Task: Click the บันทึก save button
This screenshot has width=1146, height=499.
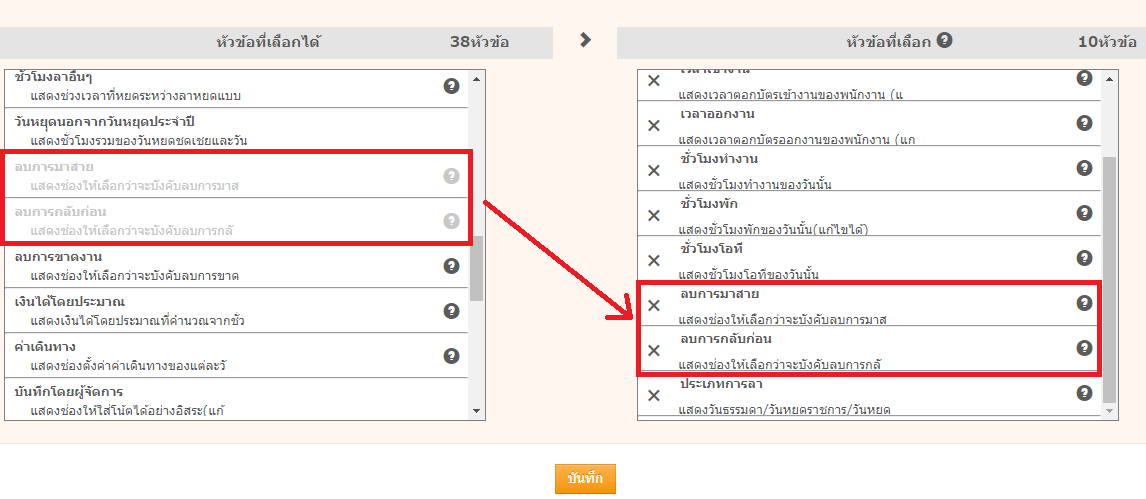Action: [585, 479]
